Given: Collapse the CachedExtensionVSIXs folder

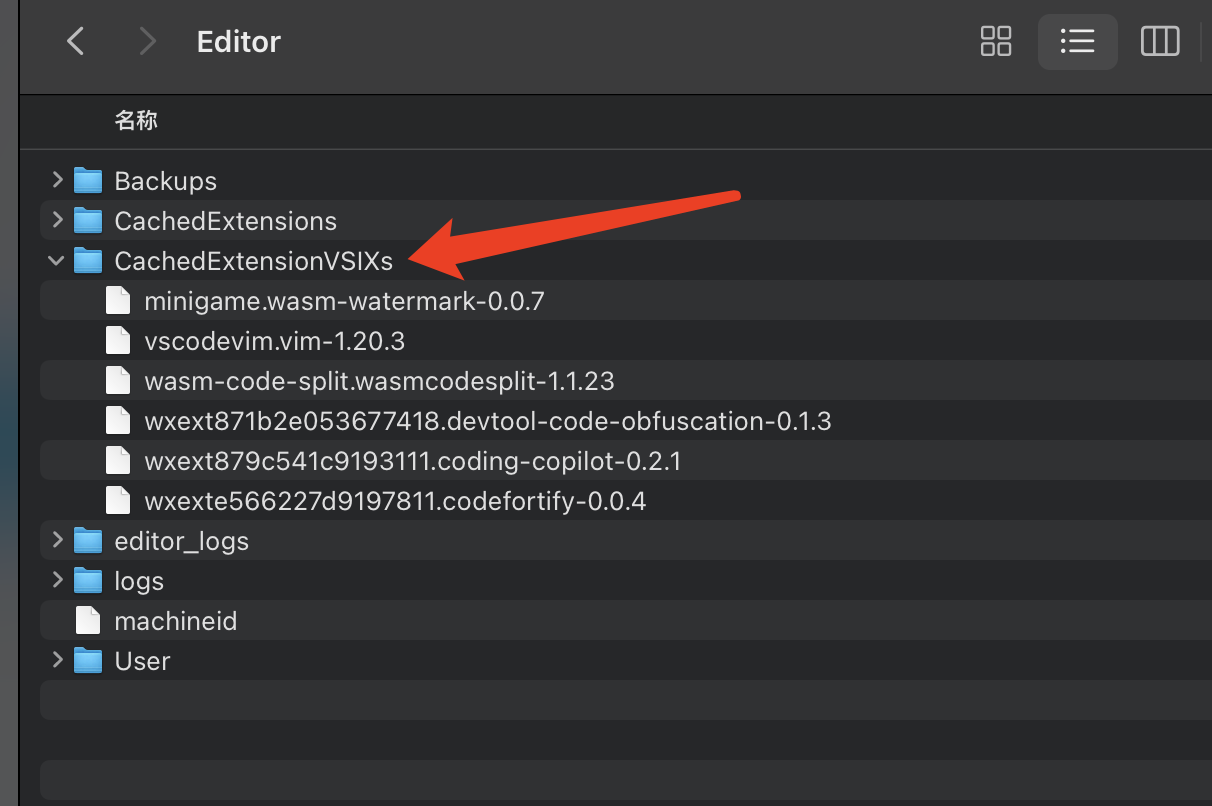Looking at the screenshot, I should pos(57,261).
